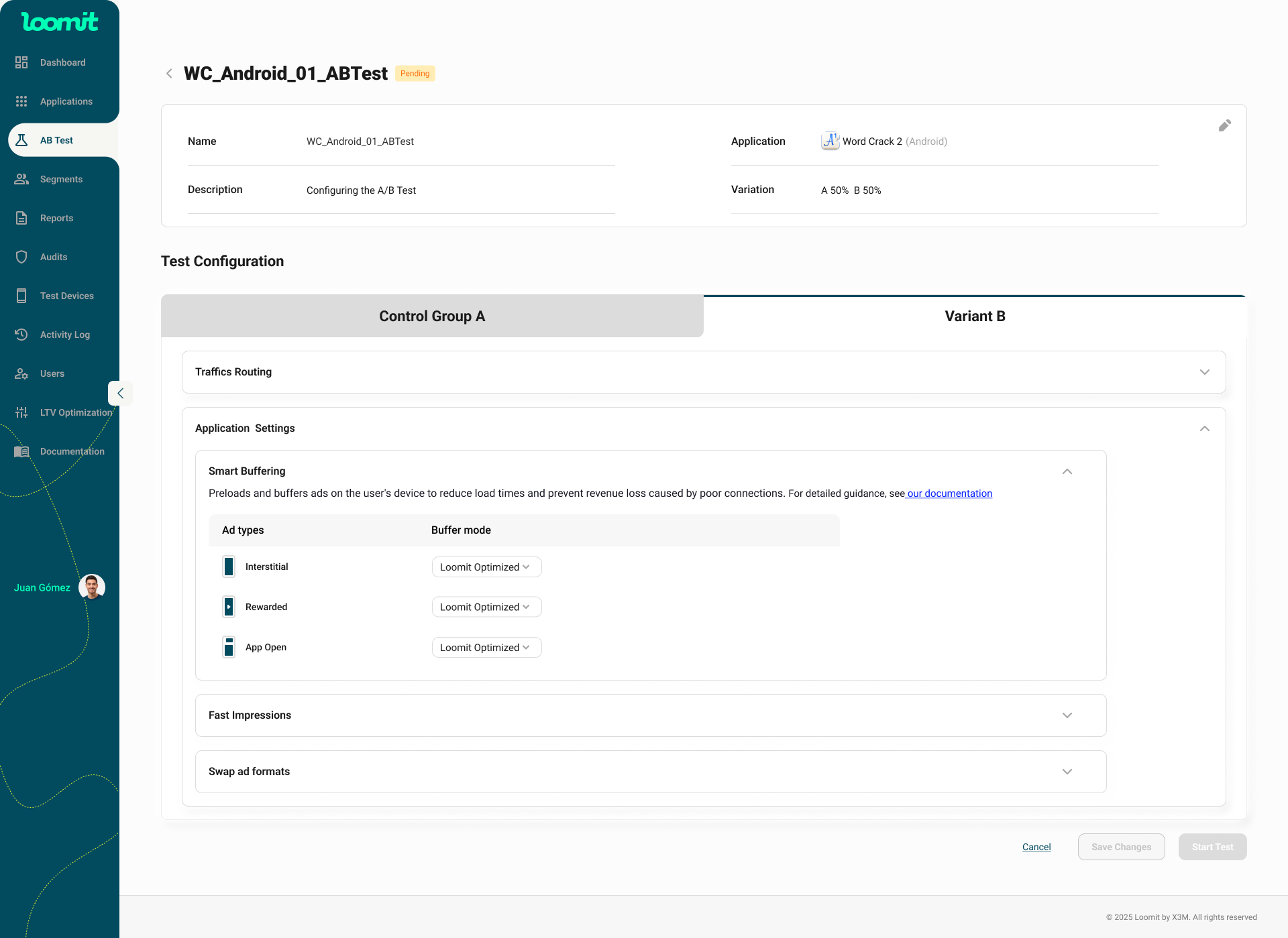The image size is (1288, 938).
Task: Open App Open buffer mode dropdown
Action: [x=486, y=648]
